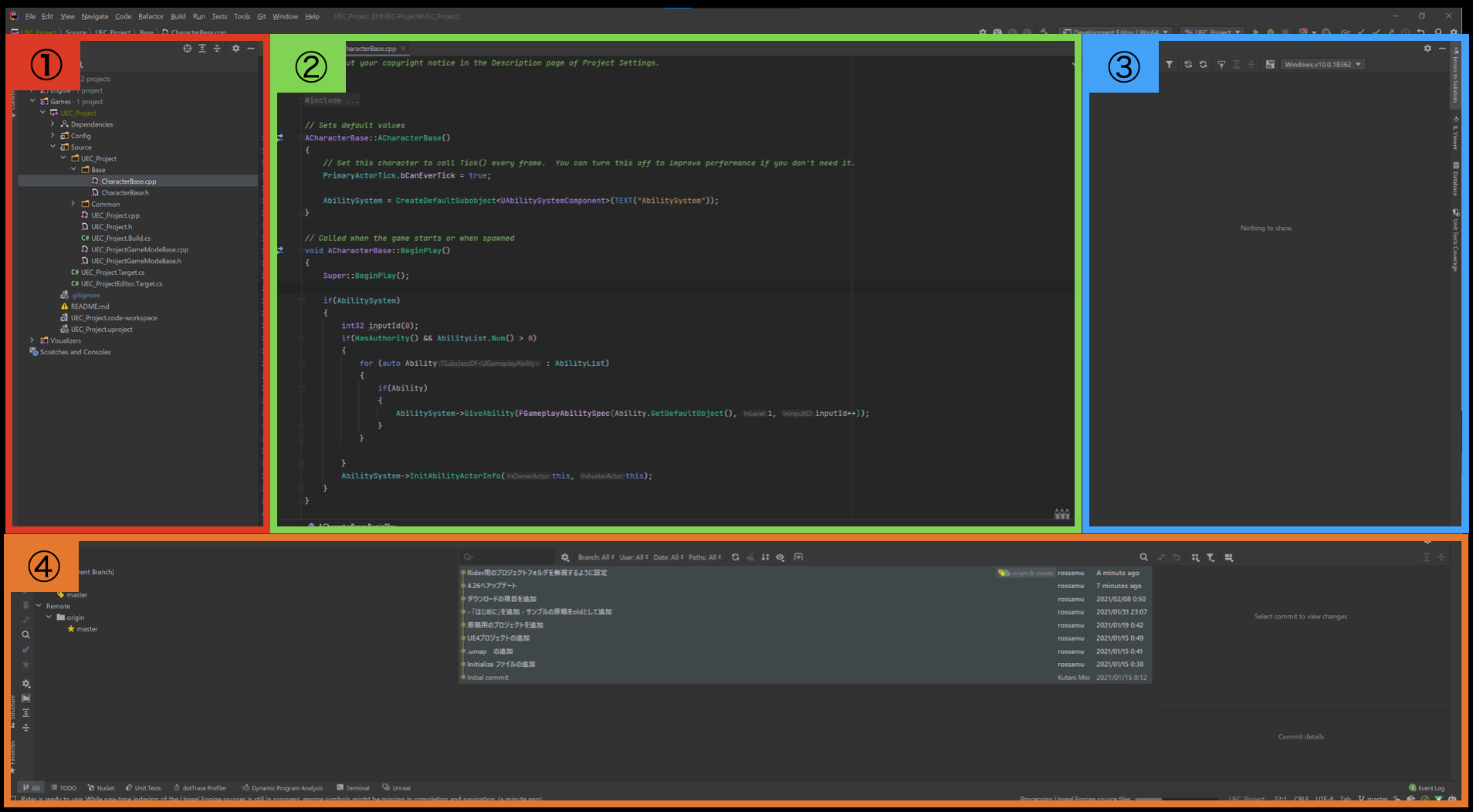
Task: Click picture icon beside Windows version dropdown
Action: point(1270,64)
